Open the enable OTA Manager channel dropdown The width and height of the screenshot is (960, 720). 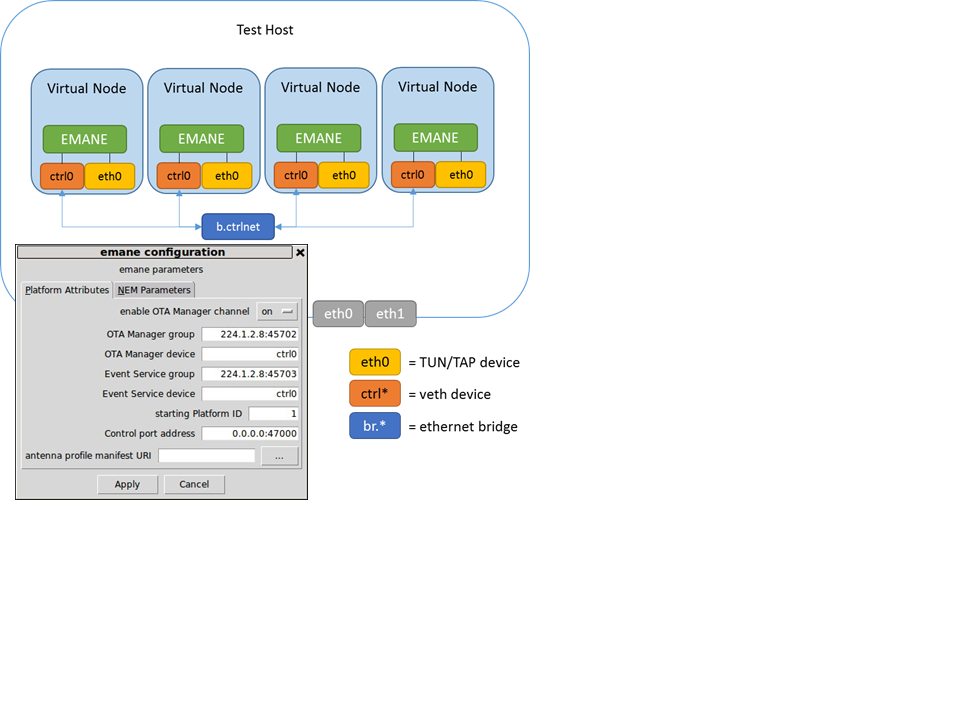(278, 312)
